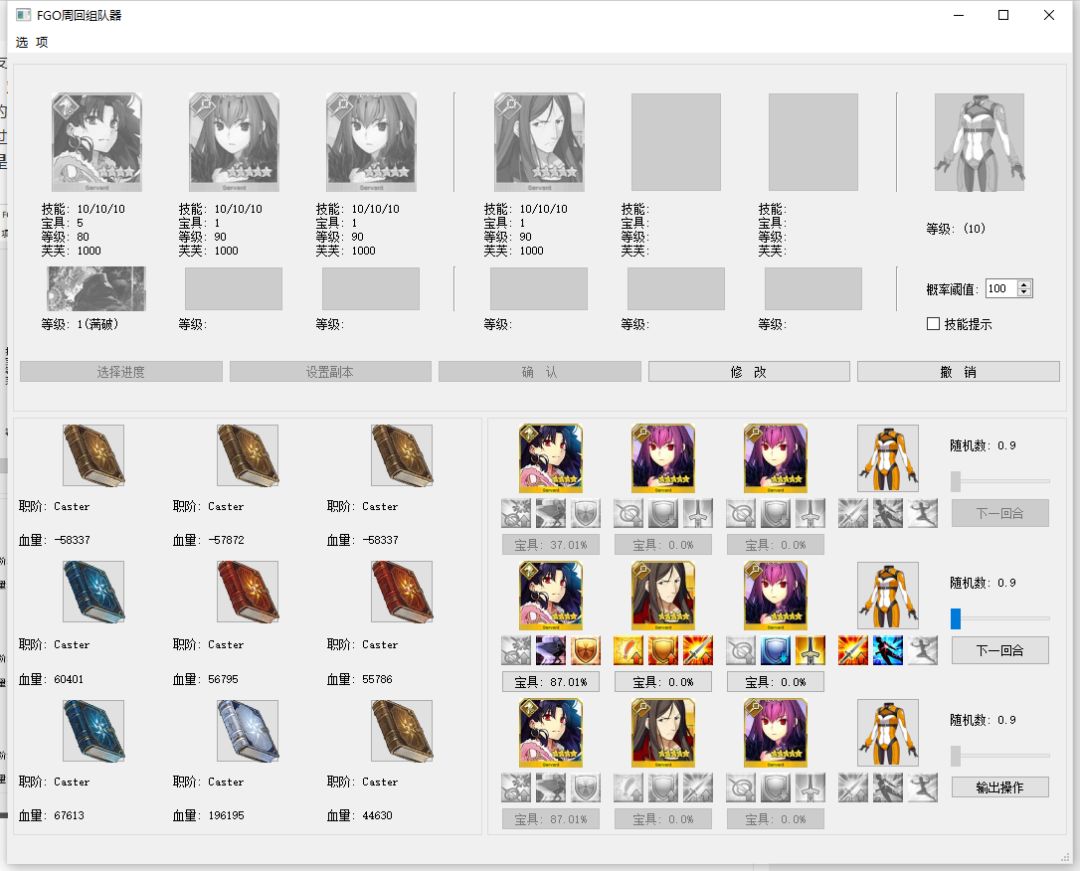Screen dimensions: 1080x871
Task: Use purple-haired servant's blue shield skill, round 2
Action: point(776,650)
